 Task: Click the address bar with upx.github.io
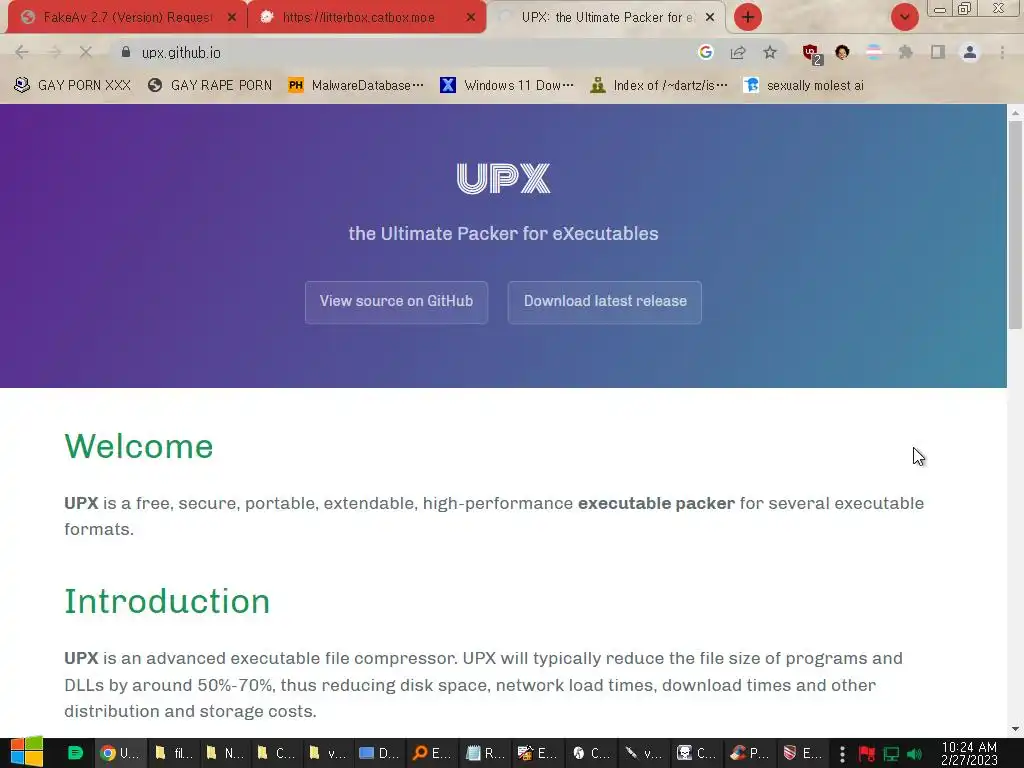click(405, 52)
